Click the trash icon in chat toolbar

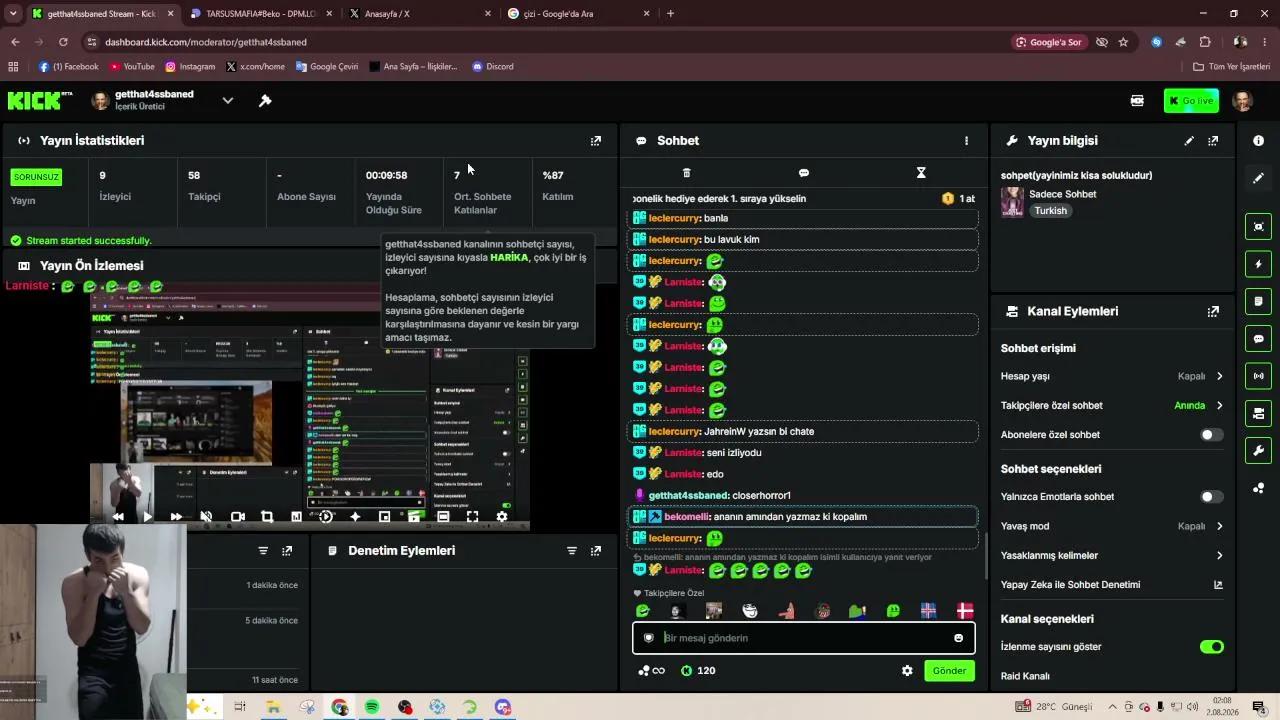point(686,173)
